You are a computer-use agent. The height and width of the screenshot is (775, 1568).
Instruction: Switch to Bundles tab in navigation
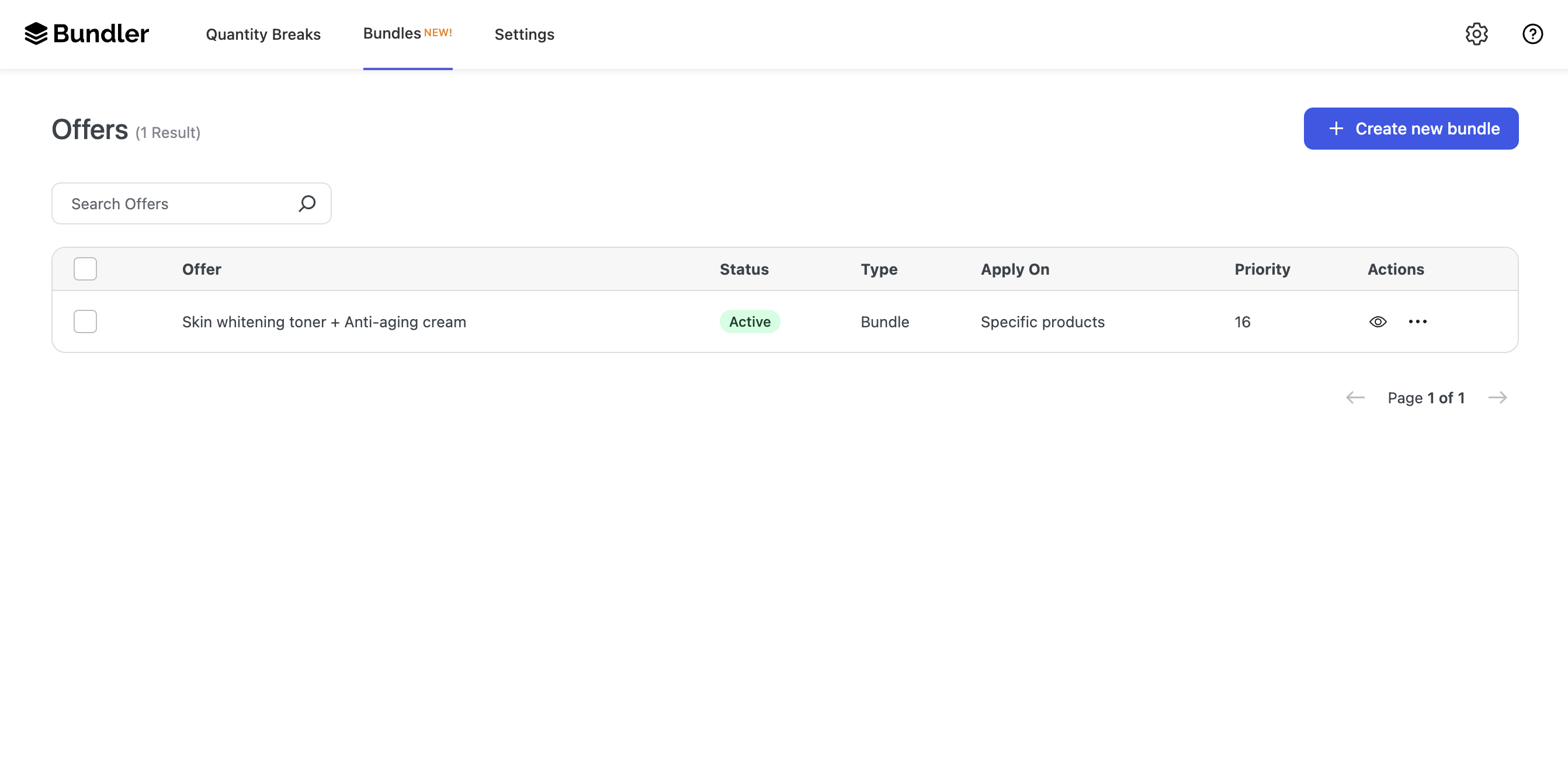(408, 33)
